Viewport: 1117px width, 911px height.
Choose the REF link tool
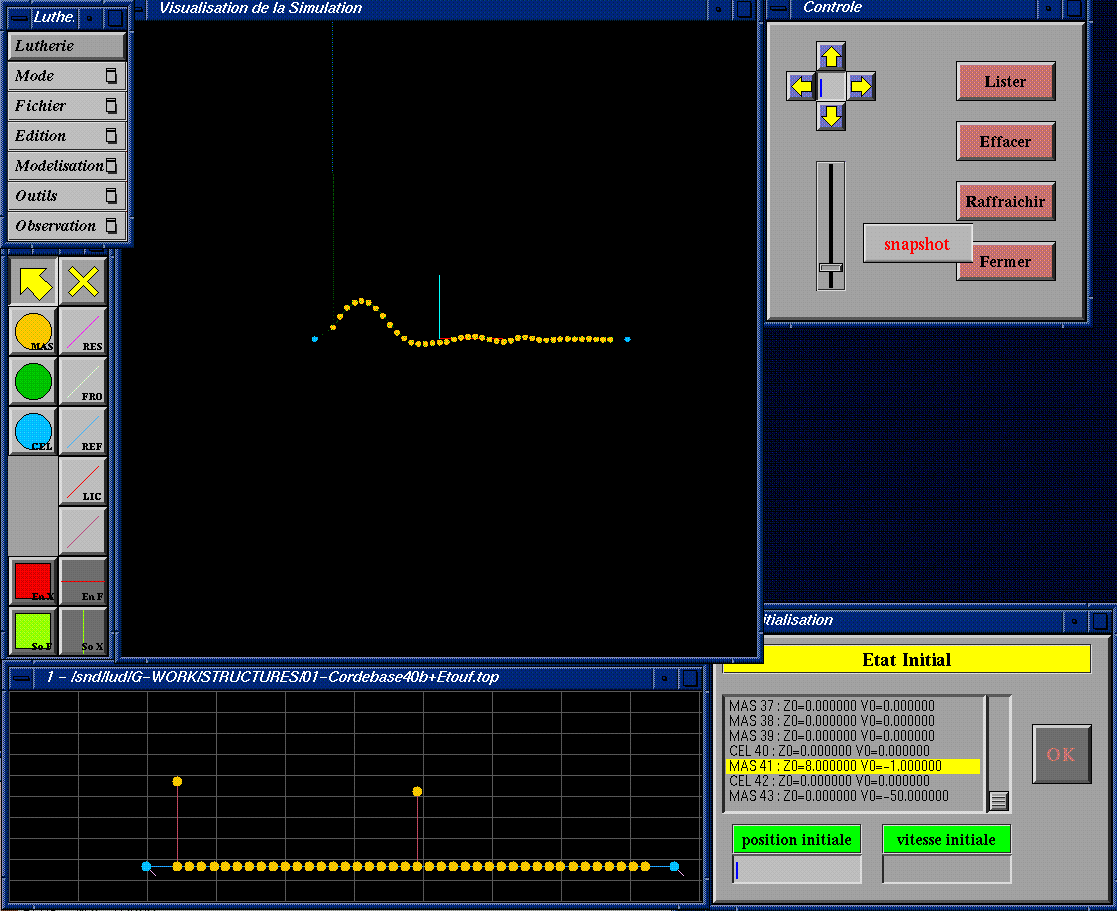[x=83, y=432]
